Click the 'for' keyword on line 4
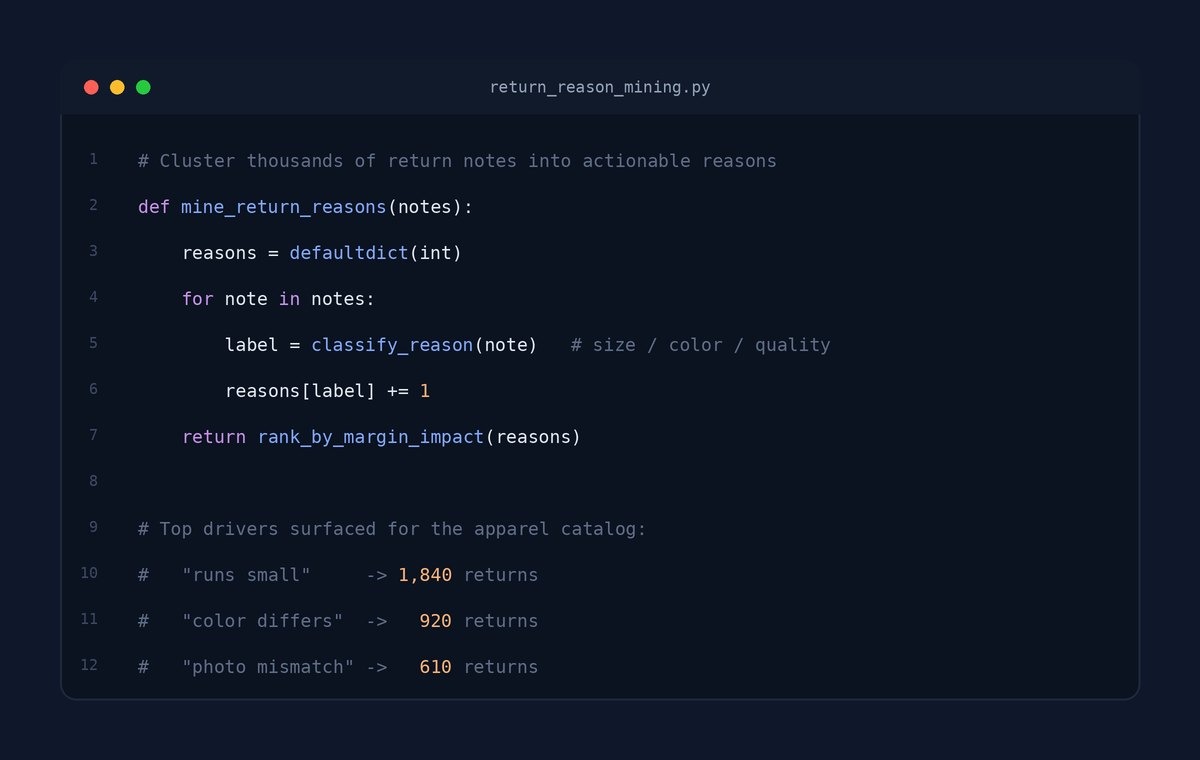Image resolution: width=1200 pixels, height=760 pixels. [x=197, y=299]
